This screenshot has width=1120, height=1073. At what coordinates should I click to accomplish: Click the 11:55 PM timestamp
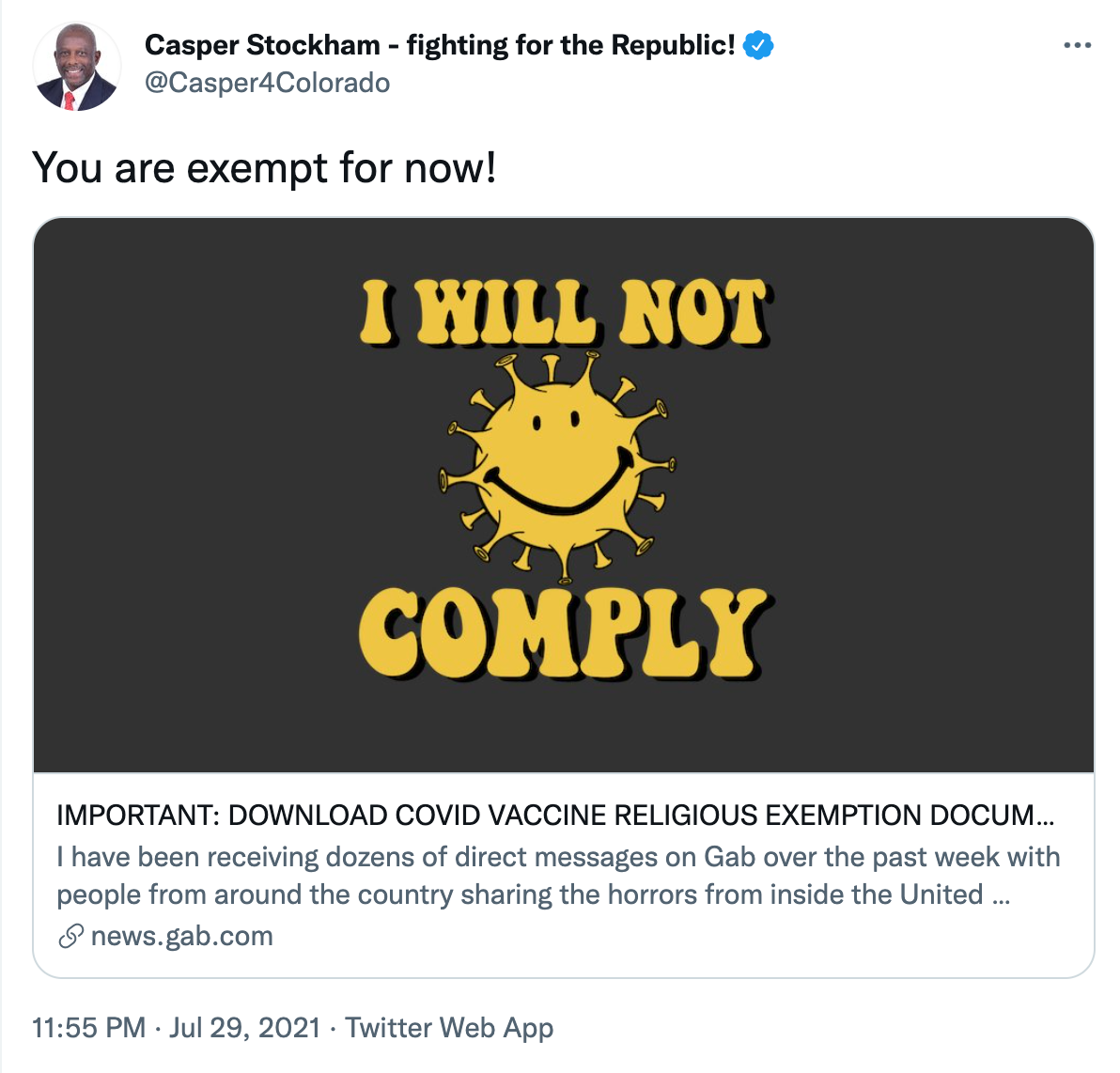[88, 1027]
